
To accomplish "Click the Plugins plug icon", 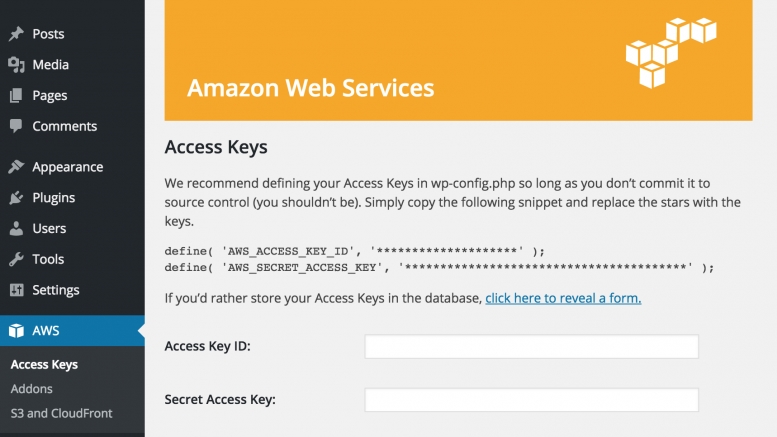I will [x=16, y=198].
